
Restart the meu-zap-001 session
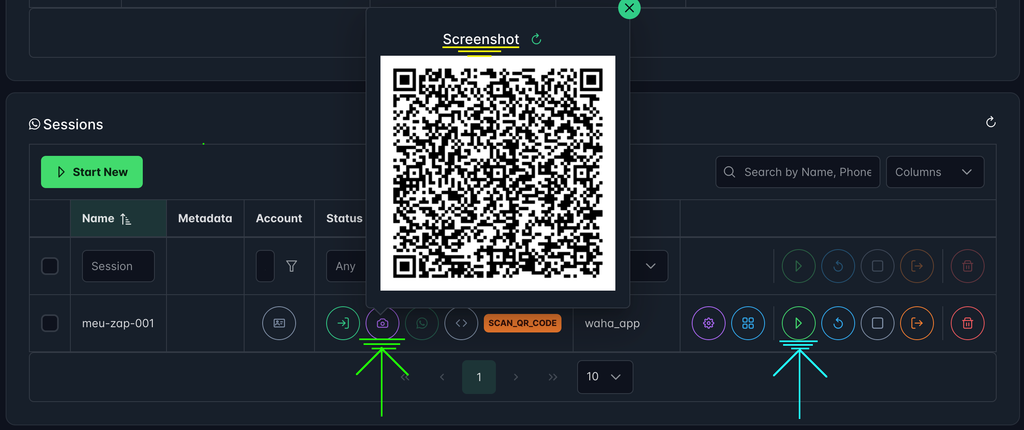838,323
